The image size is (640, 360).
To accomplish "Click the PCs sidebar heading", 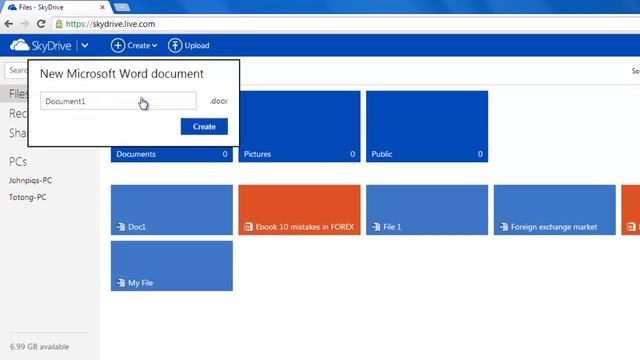I will coord(18,162).
